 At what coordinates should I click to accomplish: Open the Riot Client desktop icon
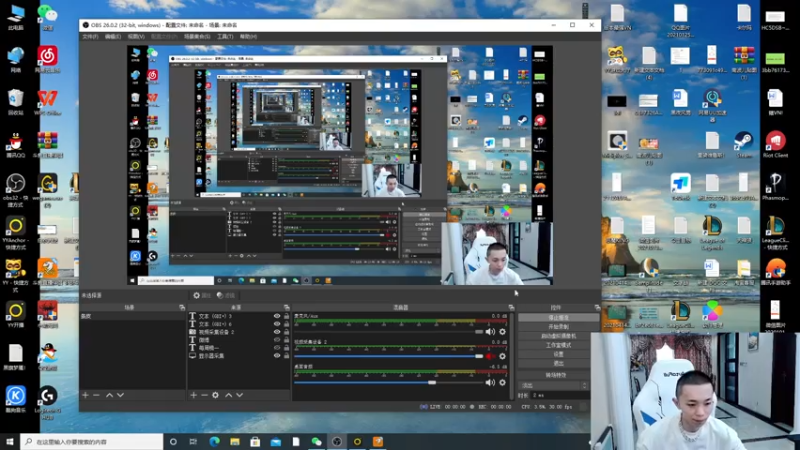click(x=775, y=144)
